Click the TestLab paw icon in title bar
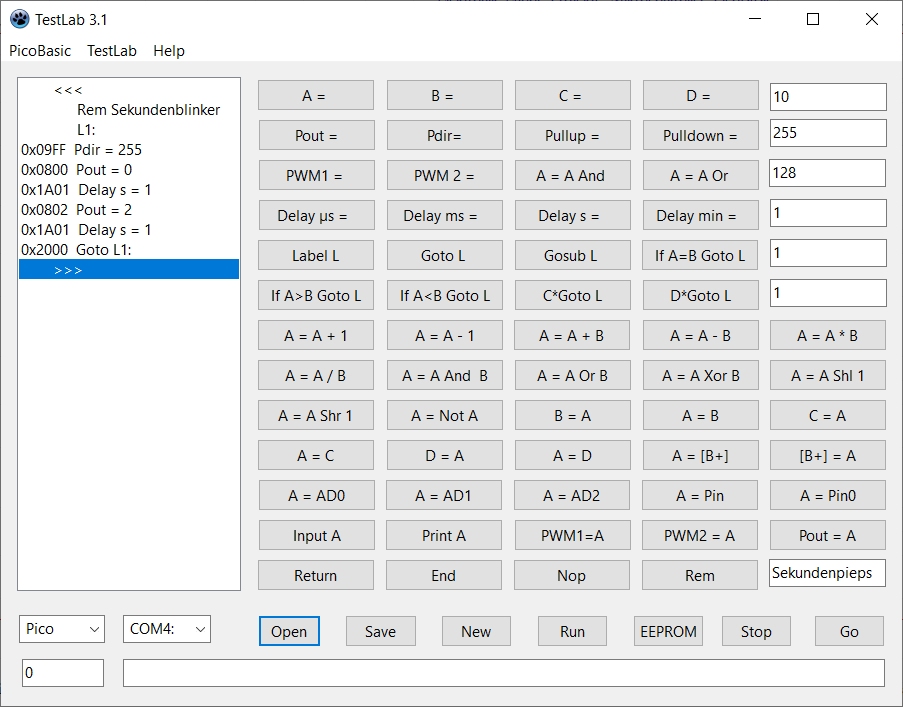The image size is (903, 707). pos(19,19)
